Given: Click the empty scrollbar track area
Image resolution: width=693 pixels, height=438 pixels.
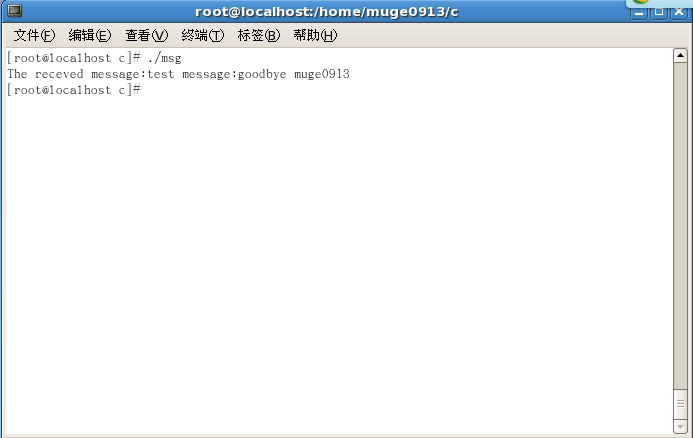Looking at the screenshot, I should [x=680, y=225].
